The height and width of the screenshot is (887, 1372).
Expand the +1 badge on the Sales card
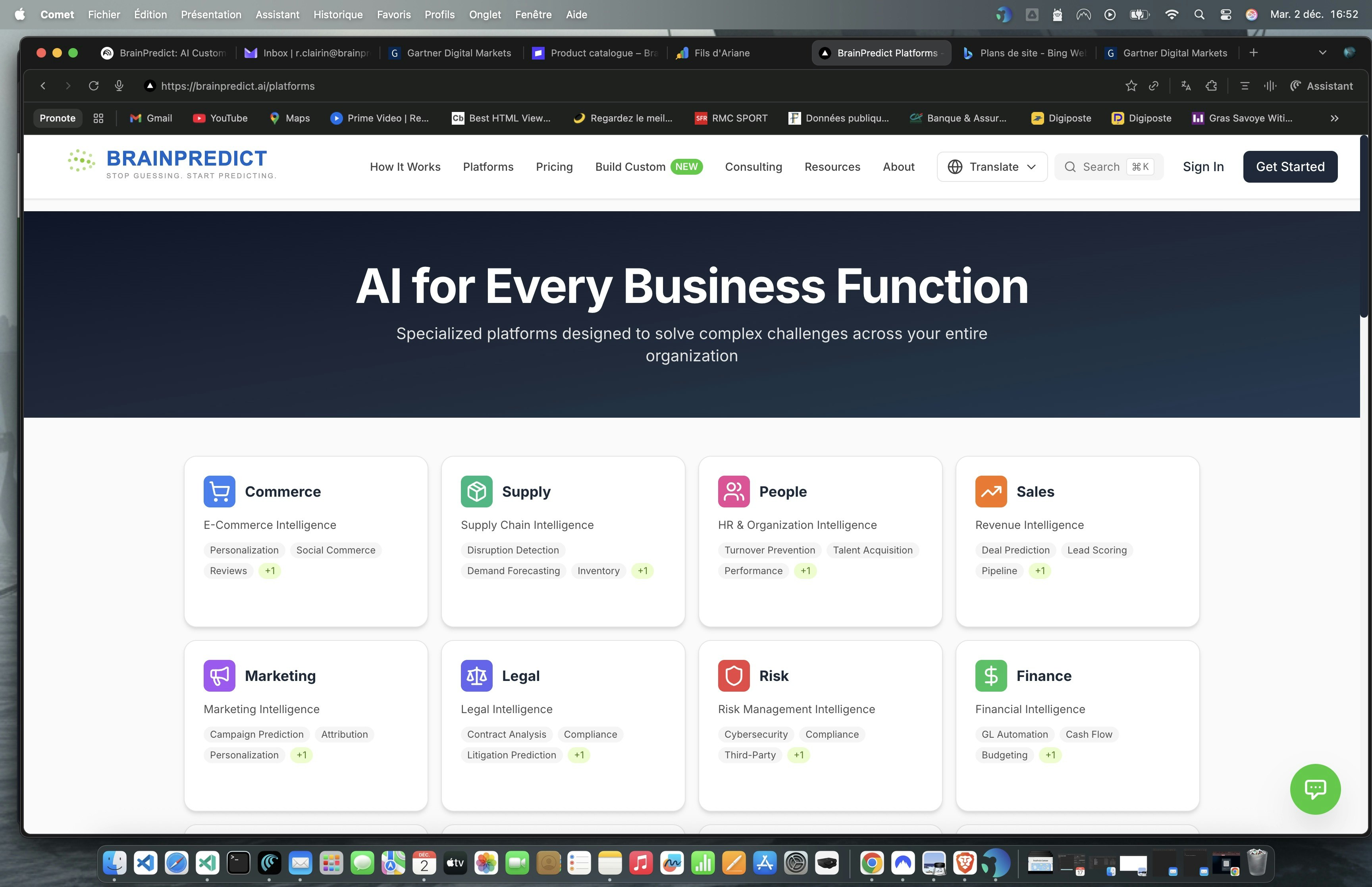[x=1040, y=571]
